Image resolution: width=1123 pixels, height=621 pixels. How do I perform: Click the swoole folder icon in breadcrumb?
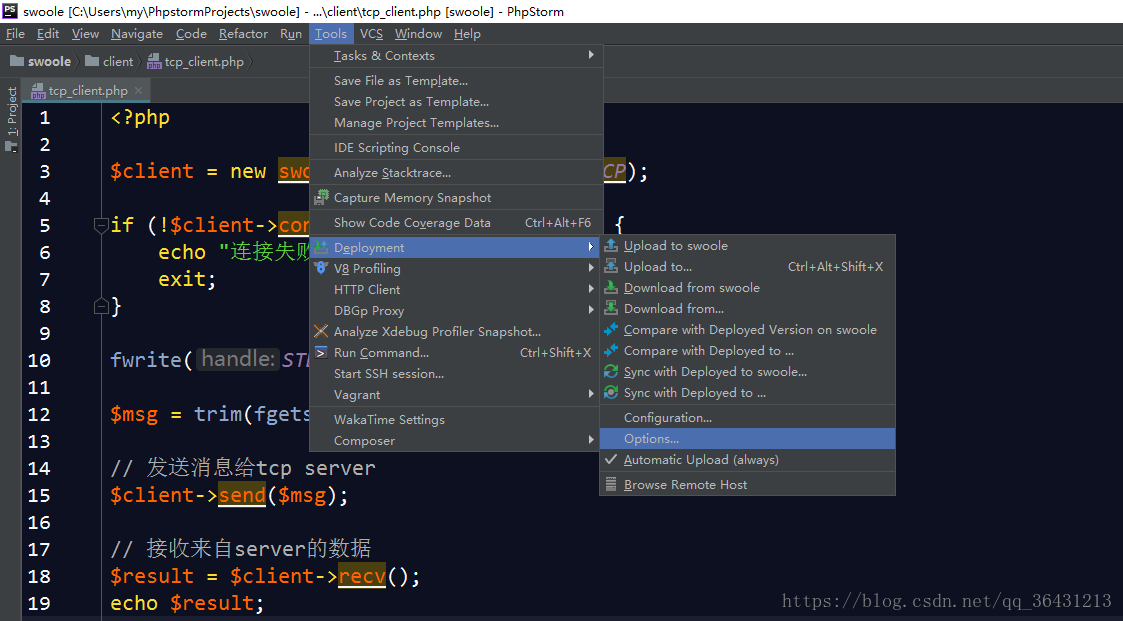(x=17, y=62)
